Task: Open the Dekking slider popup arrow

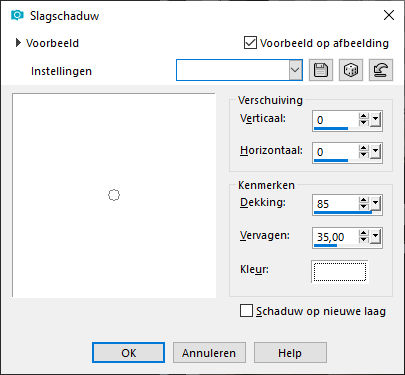Action: pos(375,203)
